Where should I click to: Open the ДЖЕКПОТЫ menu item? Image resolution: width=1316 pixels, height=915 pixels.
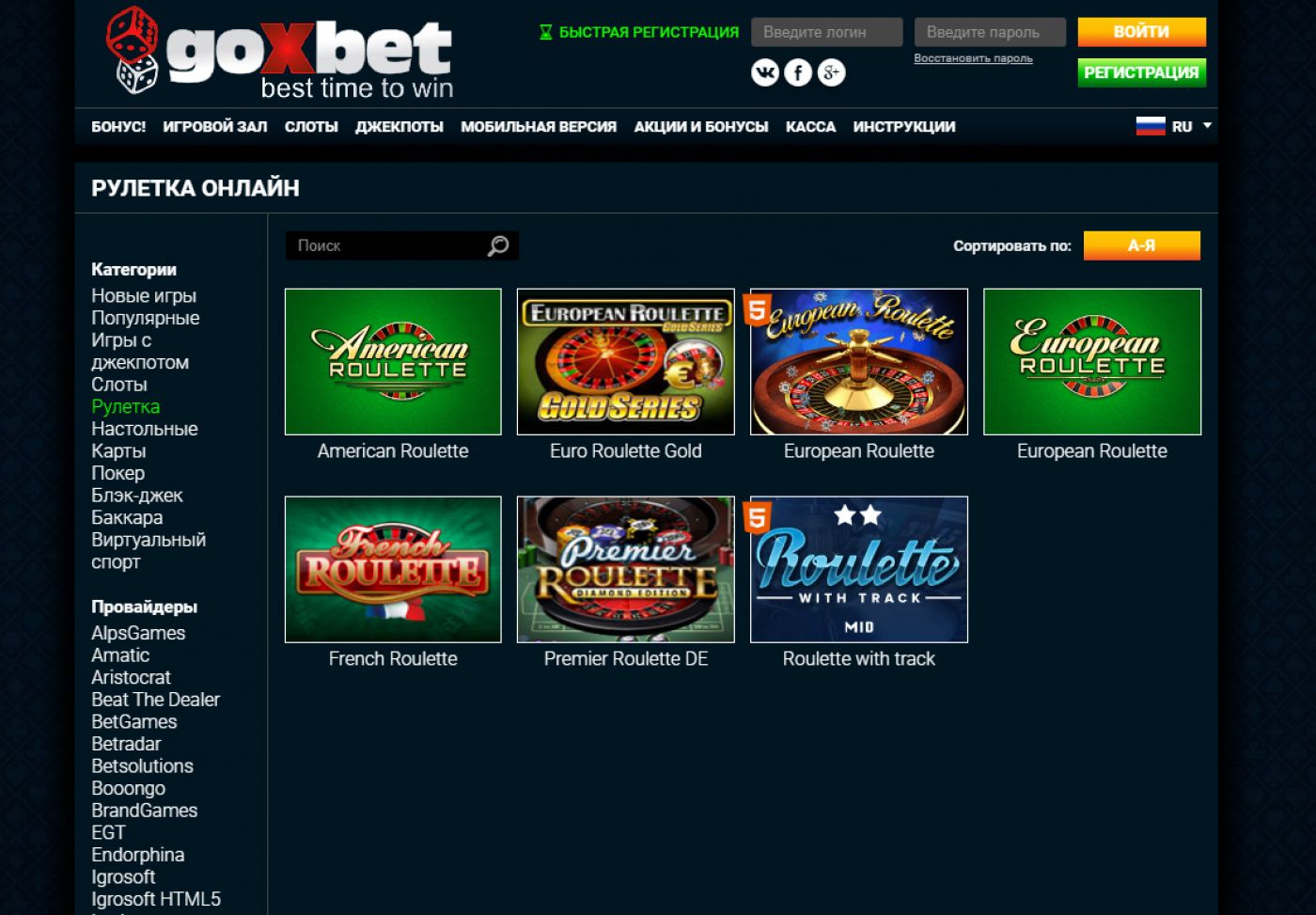[399, 127]
